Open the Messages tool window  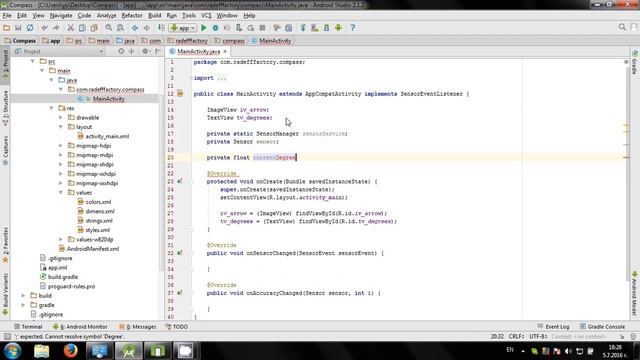click(x=137, y=327)
